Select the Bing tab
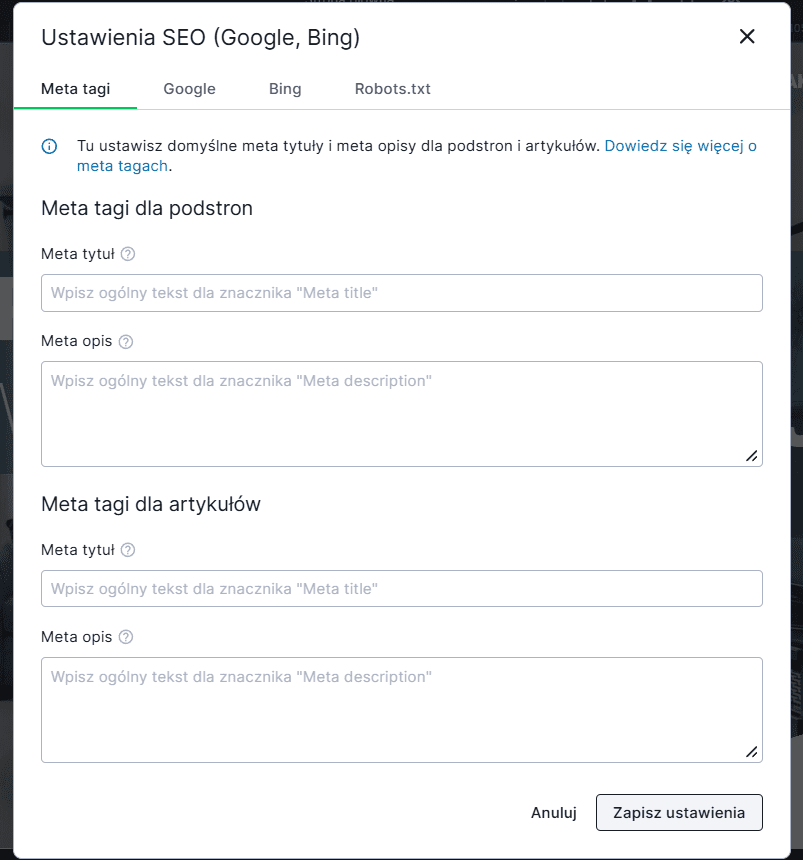 [x=285, y=89]
